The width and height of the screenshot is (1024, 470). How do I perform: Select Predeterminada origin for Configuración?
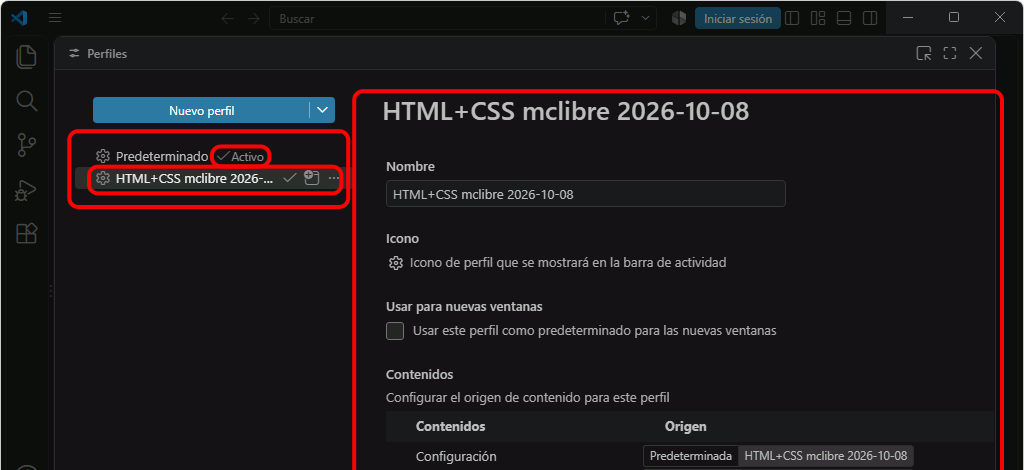tap(691, 456)
